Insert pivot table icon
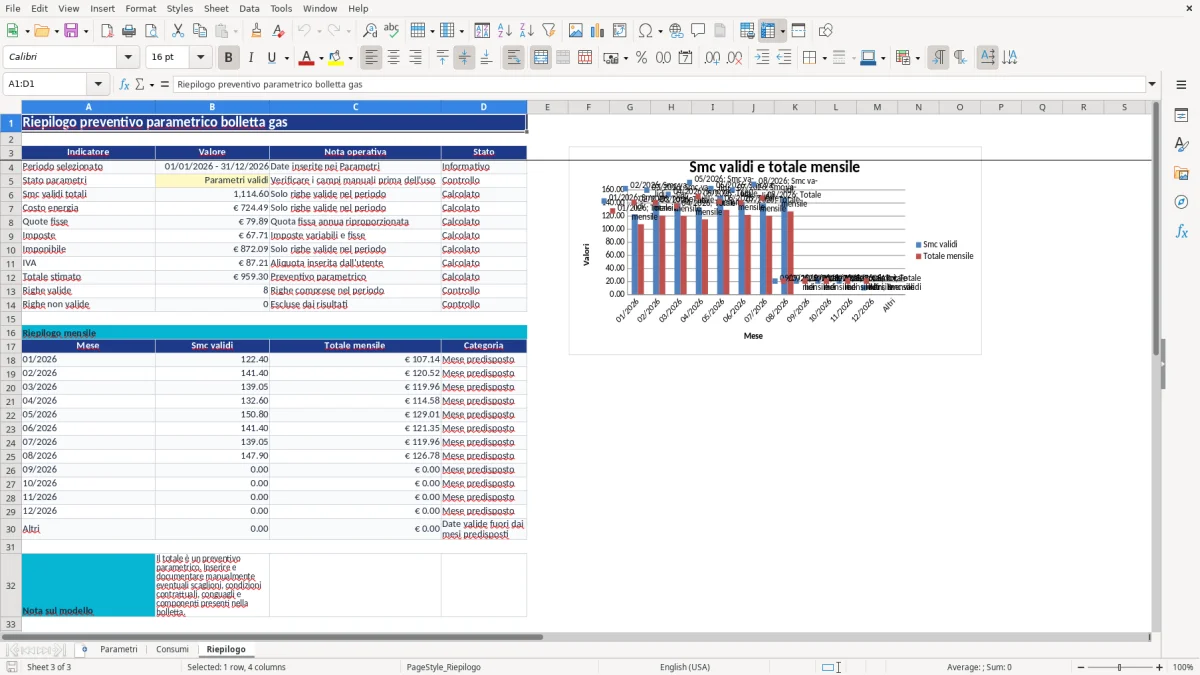 pos(620,31)
